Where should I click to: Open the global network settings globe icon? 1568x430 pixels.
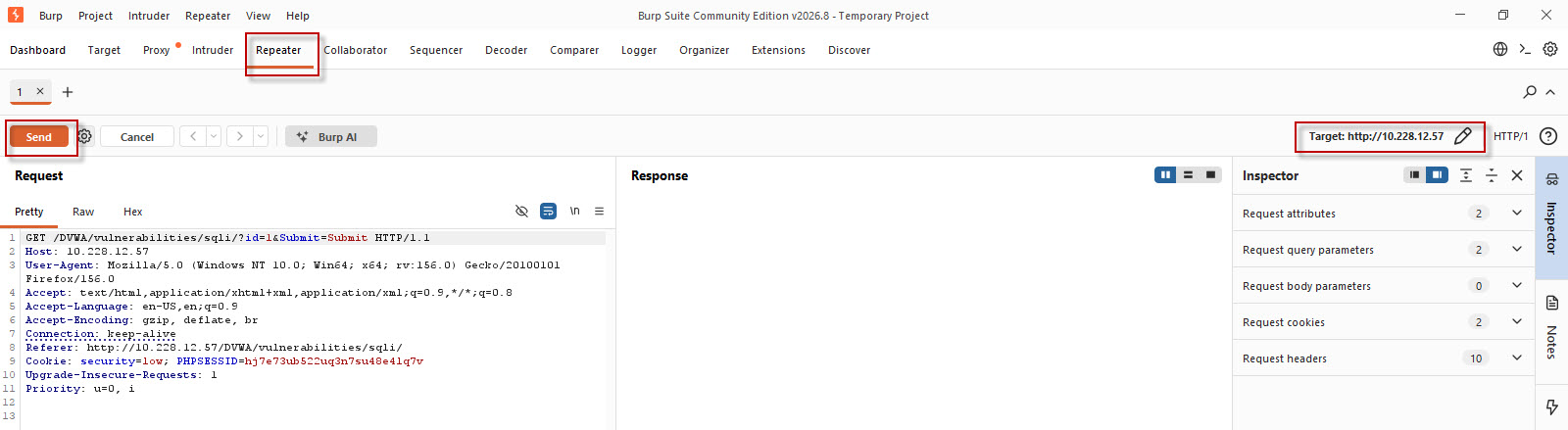[x=1500, y=49]
